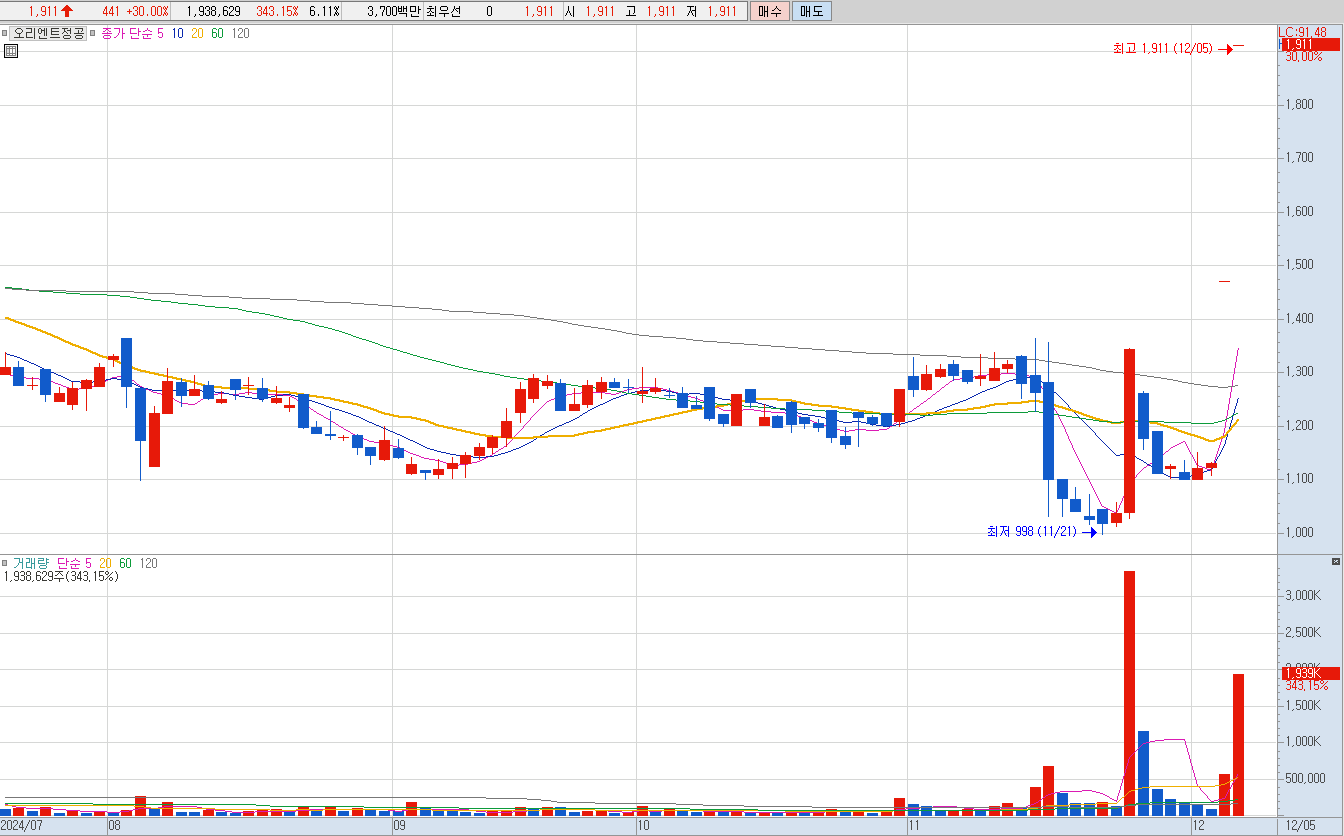Screen dimensions: 1344x836
Task: Click the current price 1,911 in header
Action: point(42,11)
